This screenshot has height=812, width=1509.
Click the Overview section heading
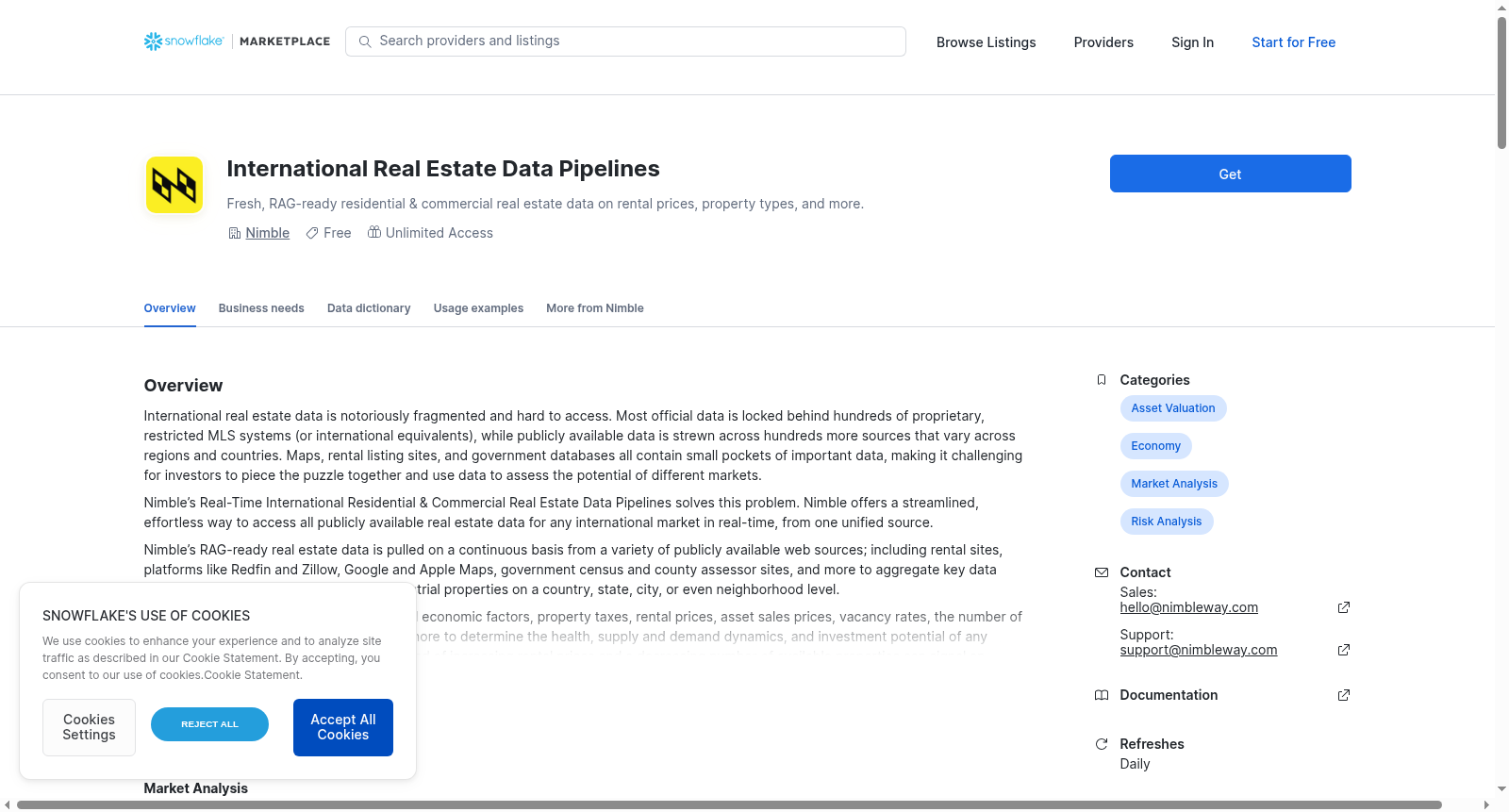point(183,386)
